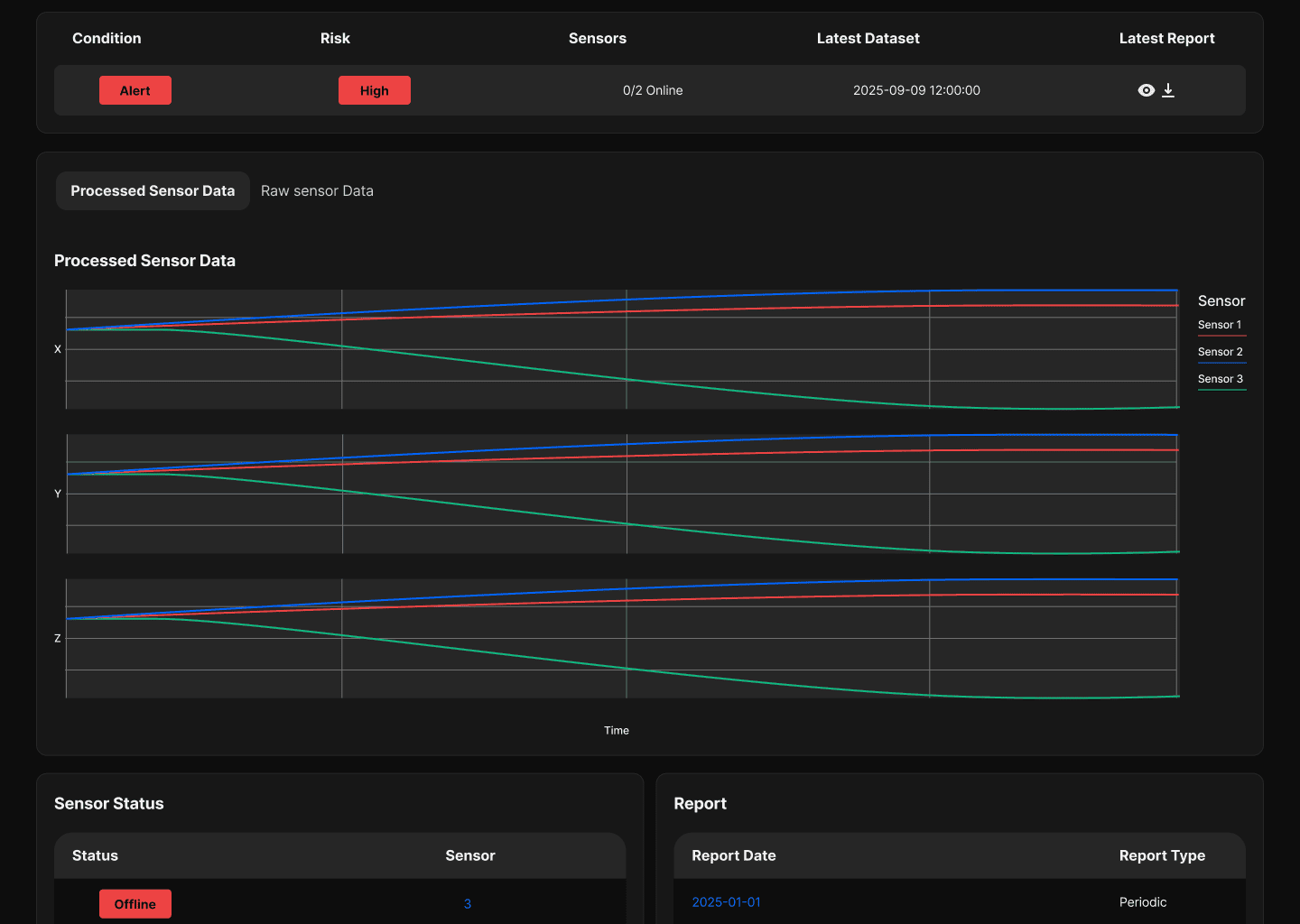Click the Processed Sensor Data chart heading
1300x924 pixels.
click(144, 261)
